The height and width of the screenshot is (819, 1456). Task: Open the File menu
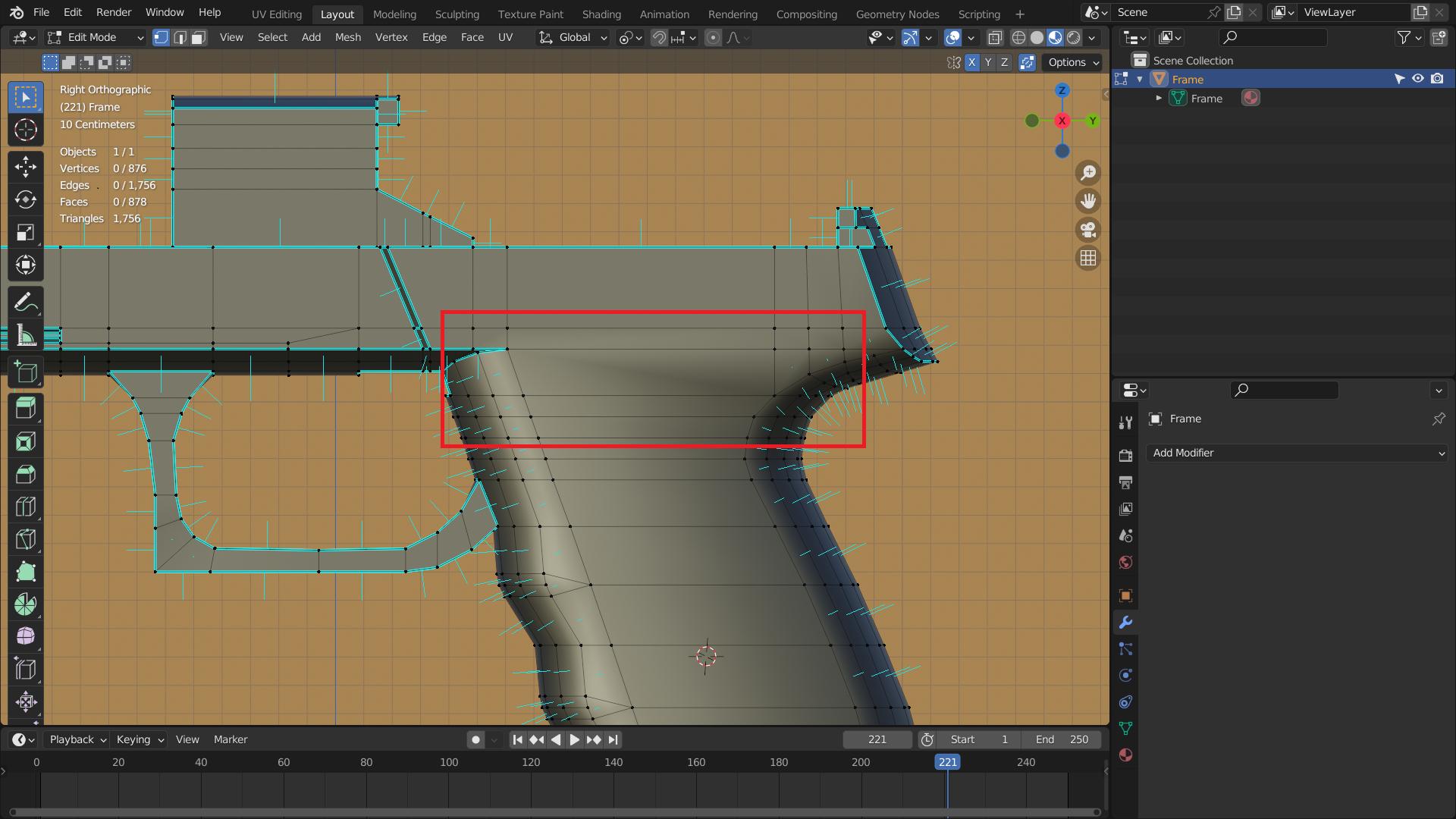click(x=42, y=13)
